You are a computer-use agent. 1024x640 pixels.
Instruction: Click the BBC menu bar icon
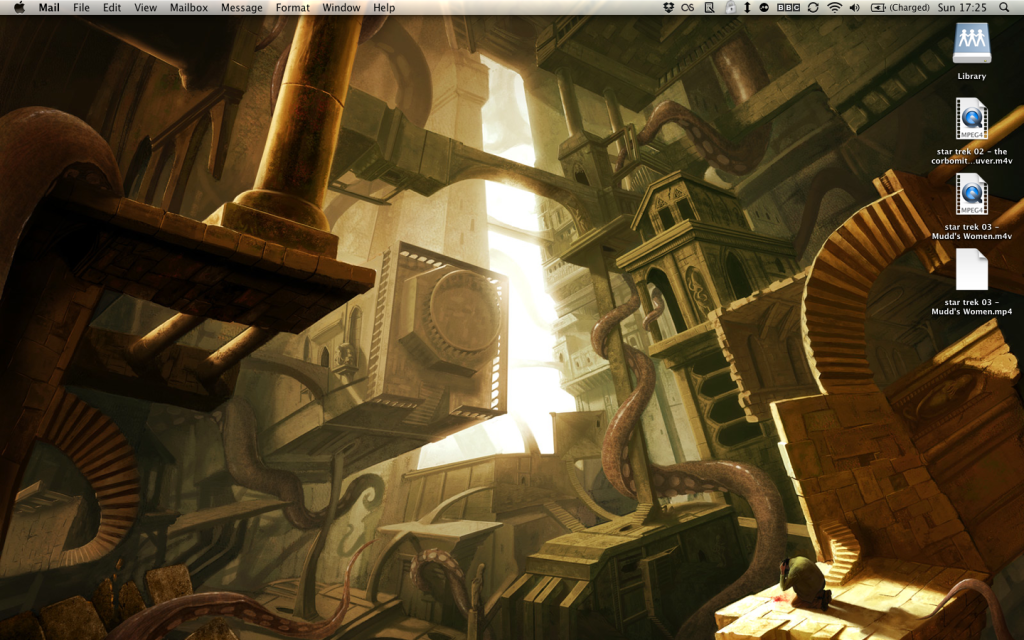click(788, 7)
